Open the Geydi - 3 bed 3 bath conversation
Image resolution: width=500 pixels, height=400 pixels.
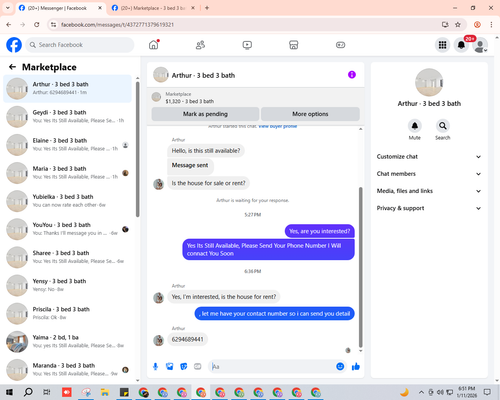tap(67, 116)
